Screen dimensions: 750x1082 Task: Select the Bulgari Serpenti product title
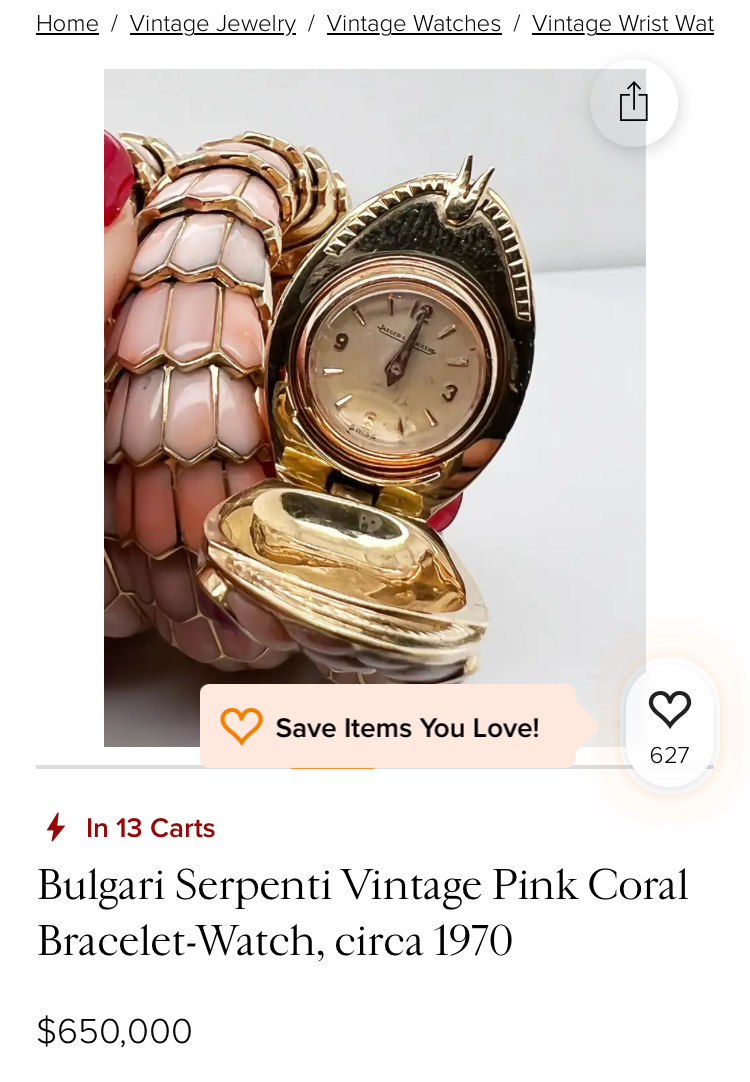coord(363,912)
